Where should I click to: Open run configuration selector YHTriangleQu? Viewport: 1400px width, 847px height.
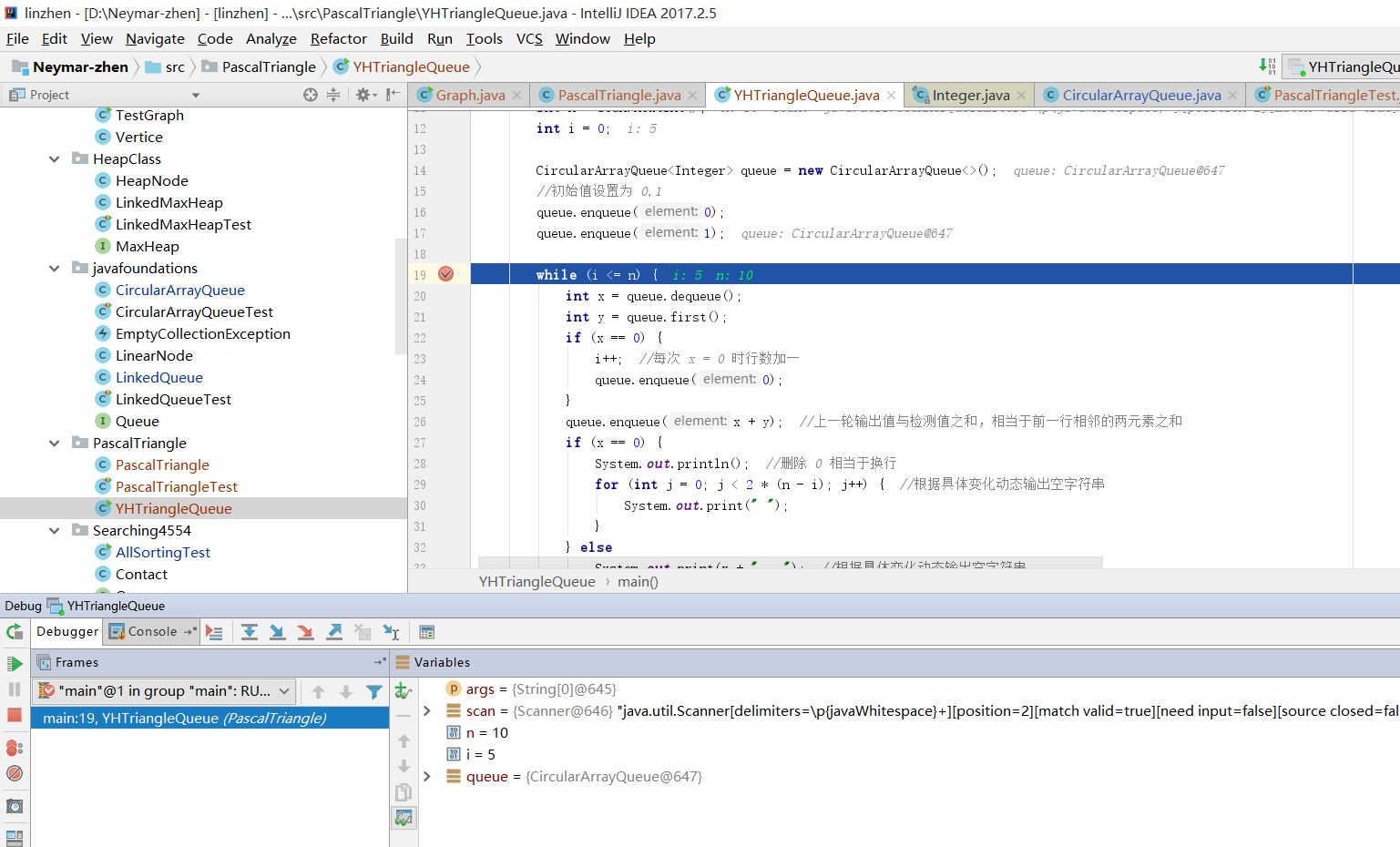coord(1344,66)
